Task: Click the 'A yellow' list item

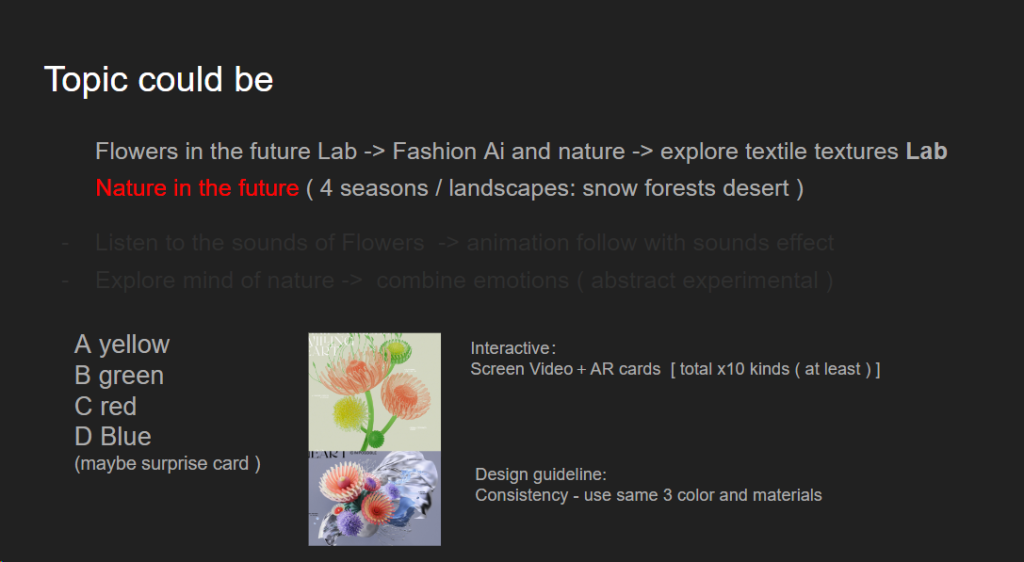Action: [x=122, y=345]
